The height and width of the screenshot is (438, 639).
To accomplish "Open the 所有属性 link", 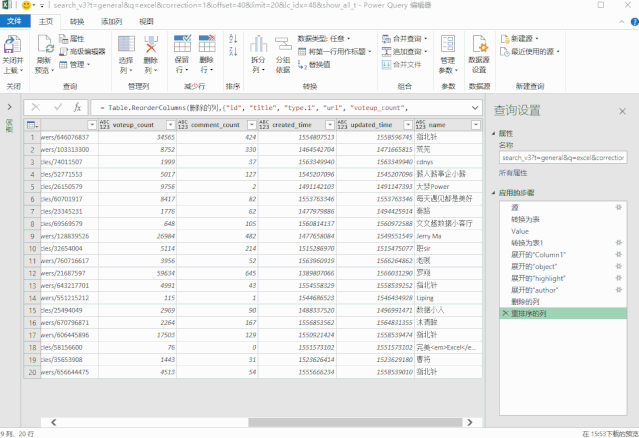I will [x=513, y=173].
